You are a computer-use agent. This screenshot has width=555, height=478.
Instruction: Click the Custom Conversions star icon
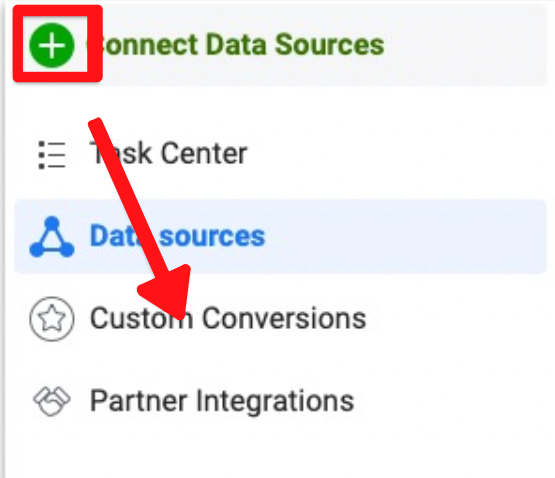pyautogui.click(x=52, y=319)
